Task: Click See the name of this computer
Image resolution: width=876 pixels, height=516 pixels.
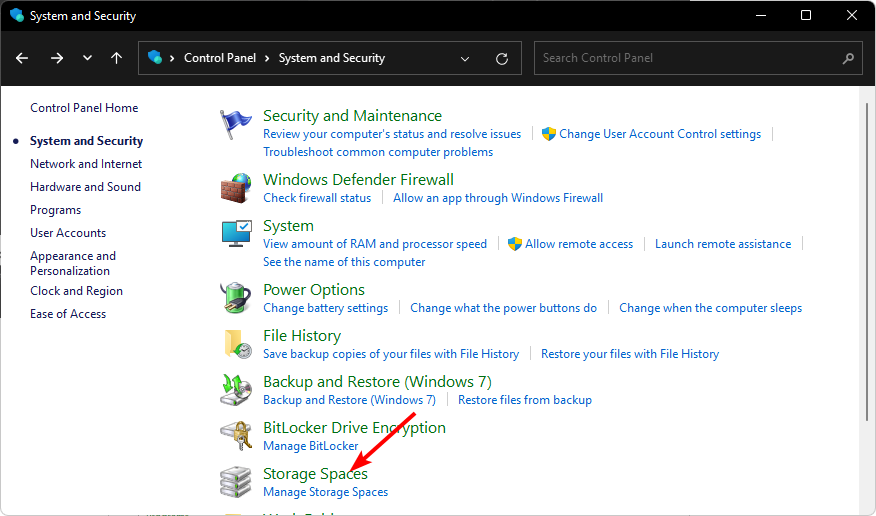Action: (344, 262)
